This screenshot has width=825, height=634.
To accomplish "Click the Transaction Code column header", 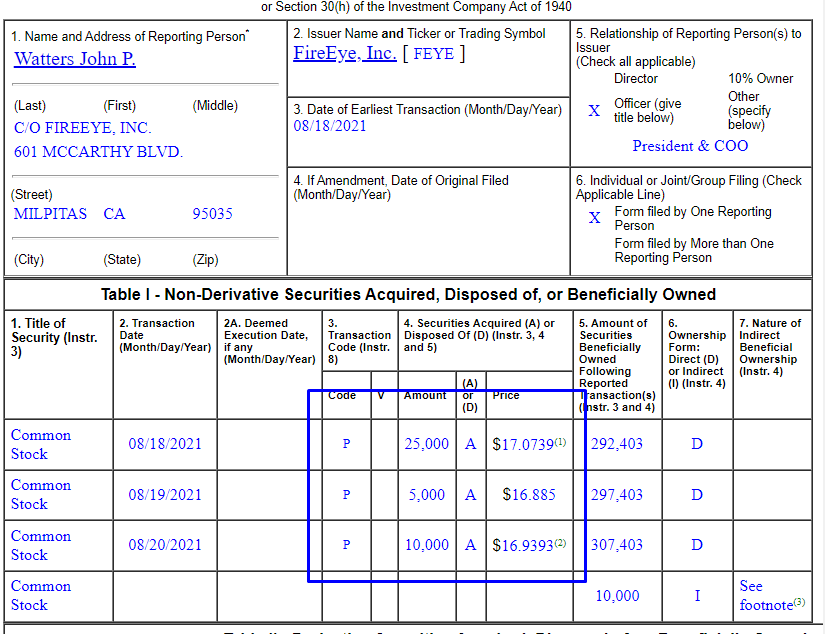I will pos(359,341).
